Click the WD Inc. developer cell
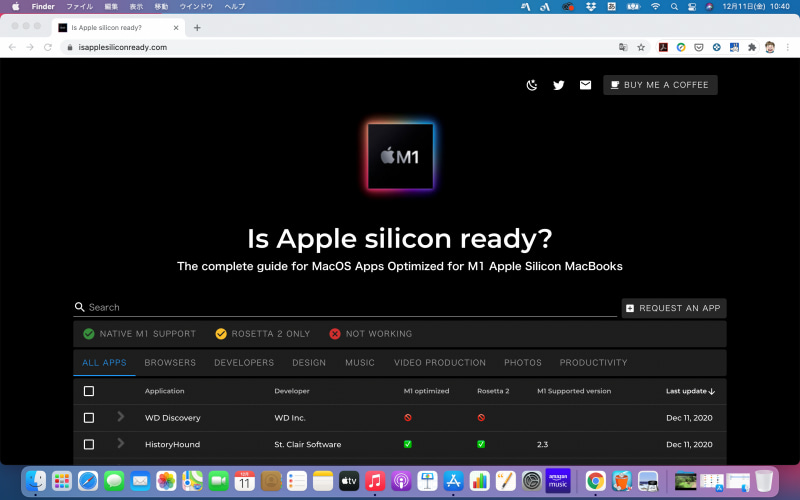 tap(290, 418)
